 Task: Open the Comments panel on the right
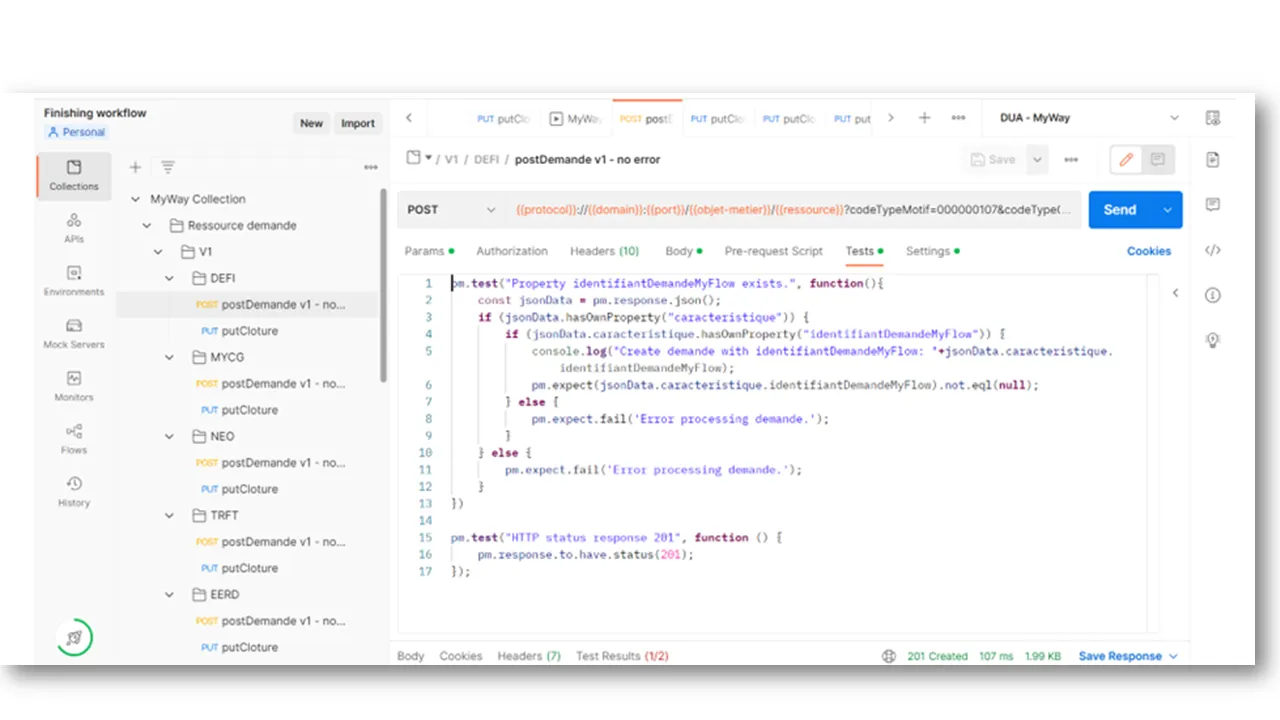click(x=1212, y=204)
